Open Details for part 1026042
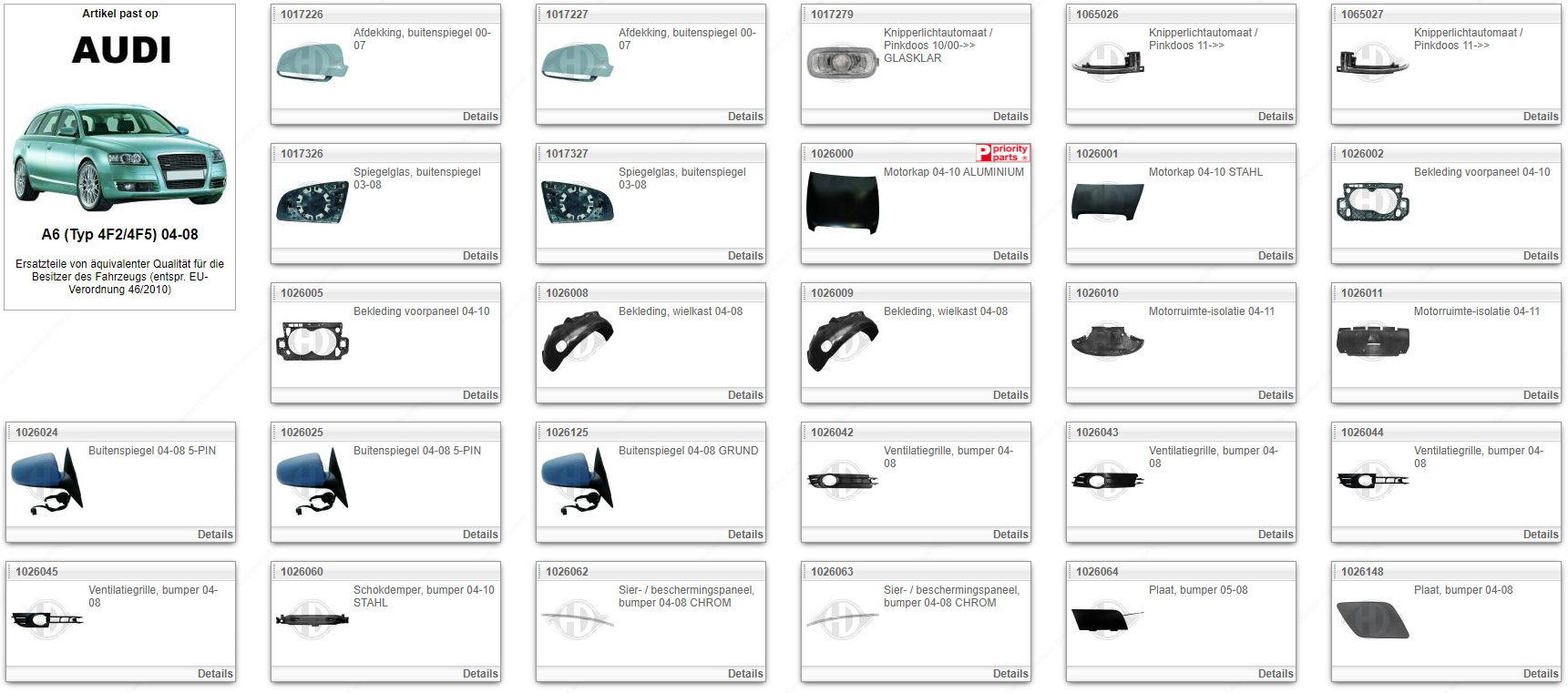 coord(1010,535)
